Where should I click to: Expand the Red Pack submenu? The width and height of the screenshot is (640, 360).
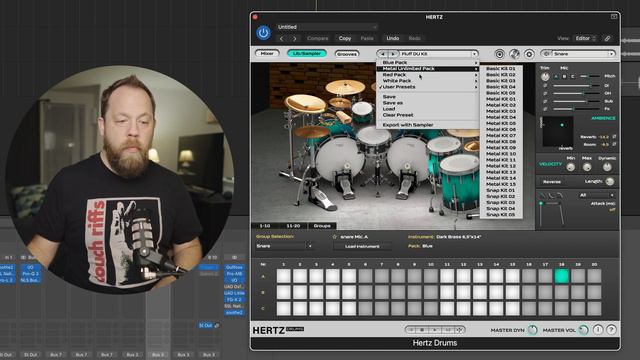(427, 75)
